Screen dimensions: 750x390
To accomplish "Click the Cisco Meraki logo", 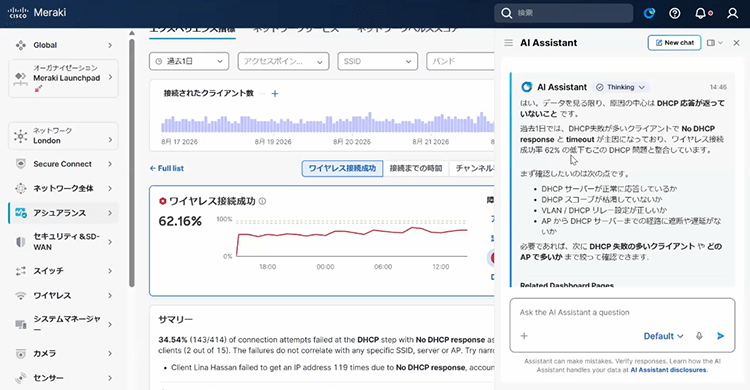I will (37, 12).
